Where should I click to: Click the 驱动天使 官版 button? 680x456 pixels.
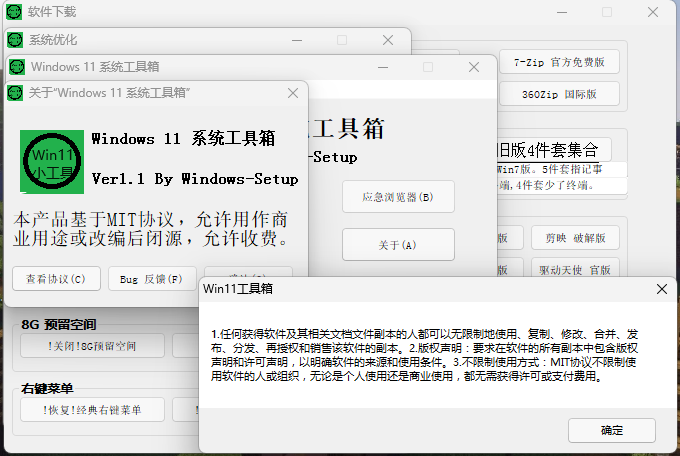575,269
